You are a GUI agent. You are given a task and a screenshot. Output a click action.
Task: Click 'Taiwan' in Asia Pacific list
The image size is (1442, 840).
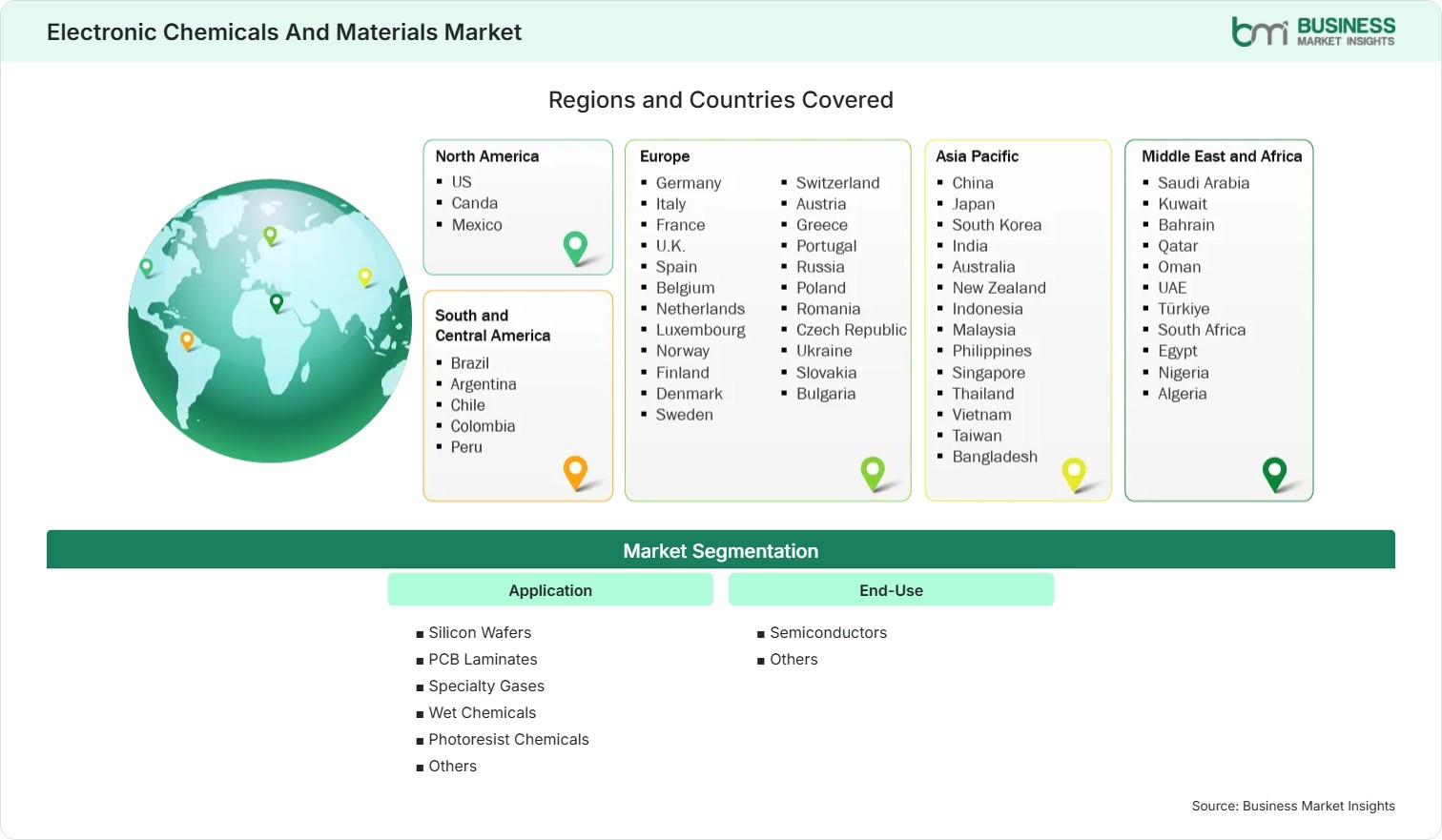[977, 436]
